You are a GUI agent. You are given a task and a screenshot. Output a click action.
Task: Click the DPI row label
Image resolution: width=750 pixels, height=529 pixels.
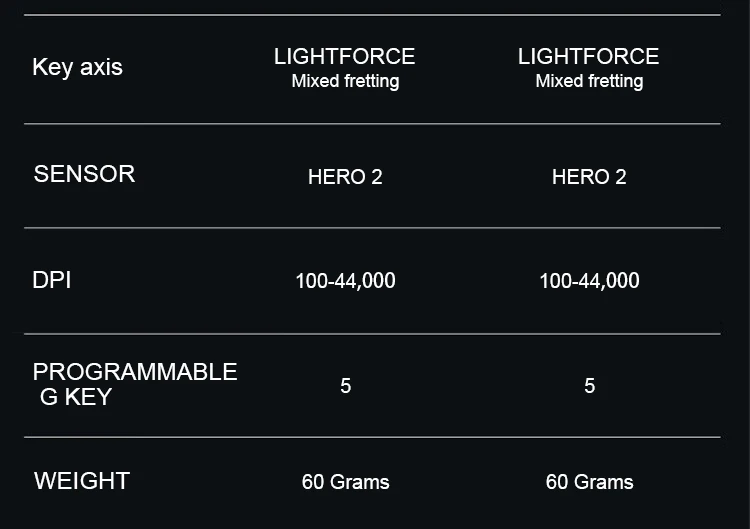(52, 280)
